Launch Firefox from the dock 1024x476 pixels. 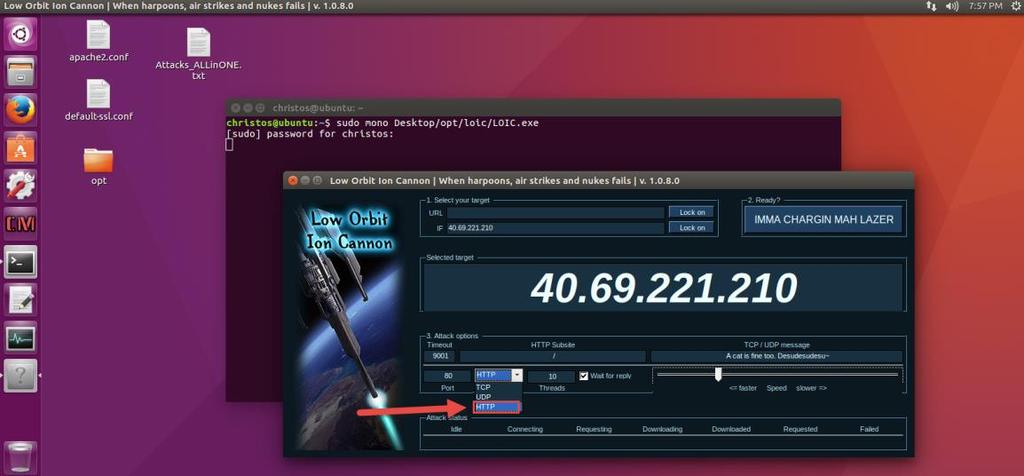click(20, 110)
